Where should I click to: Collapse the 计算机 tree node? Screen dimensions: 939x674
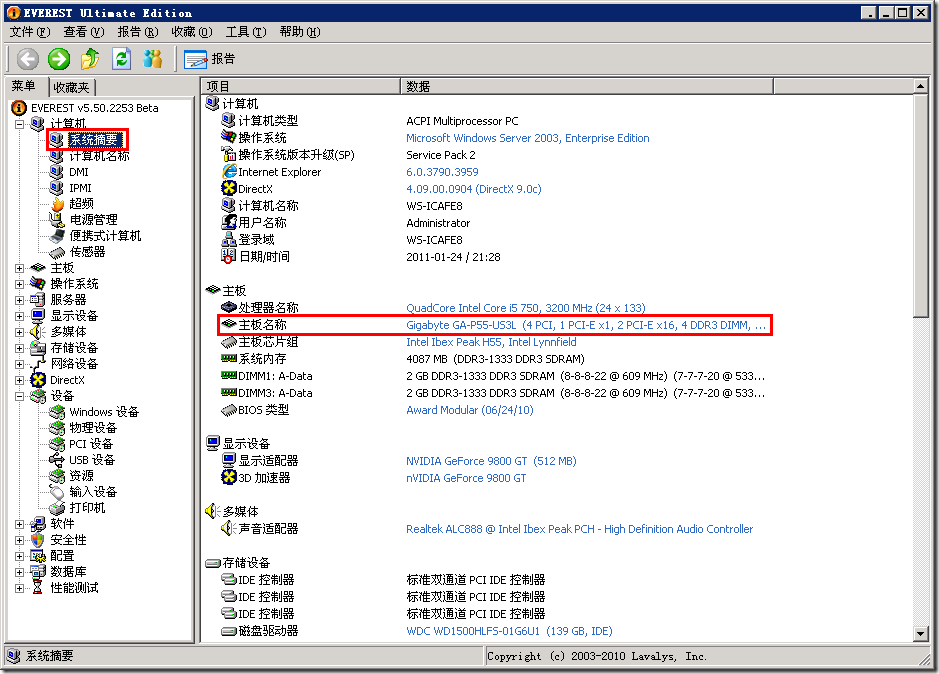coord(20,124)
